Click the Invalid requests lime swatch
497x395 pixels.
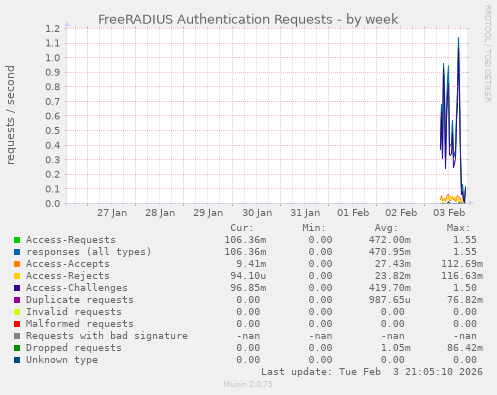(17, 312)
